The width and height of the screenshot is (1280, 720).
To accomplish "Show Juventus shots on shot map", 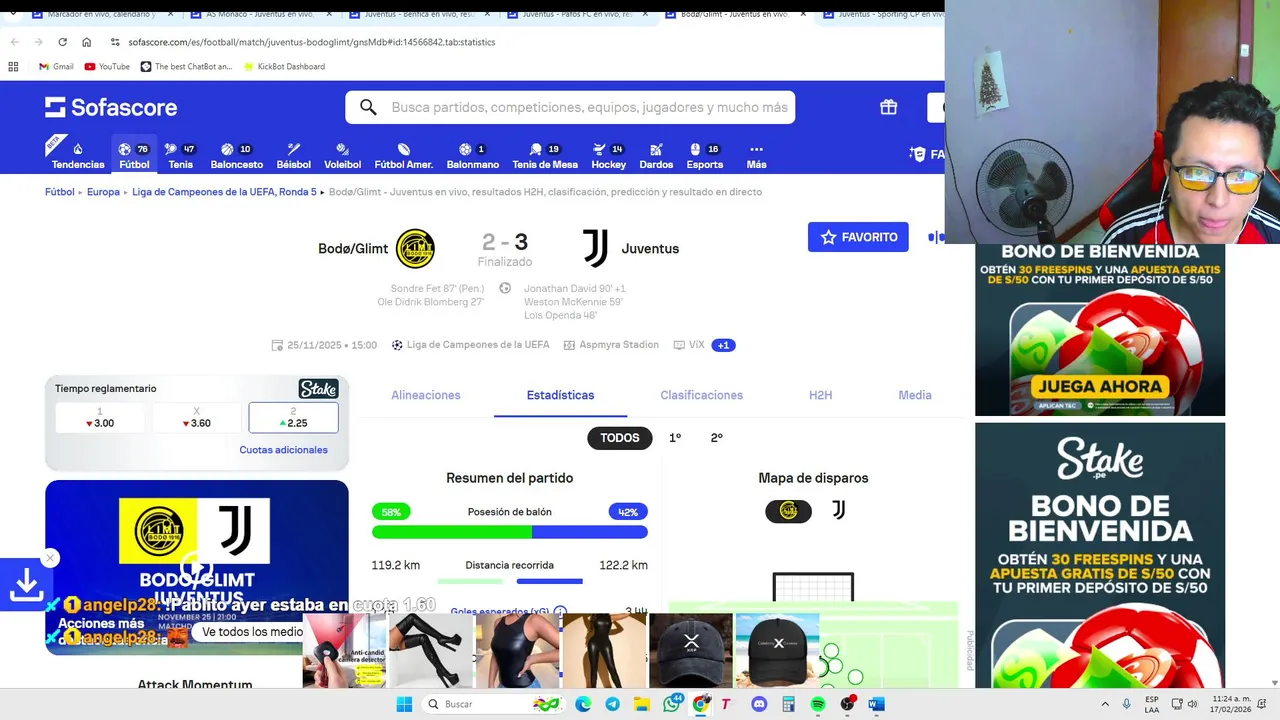I will point(839,511).
